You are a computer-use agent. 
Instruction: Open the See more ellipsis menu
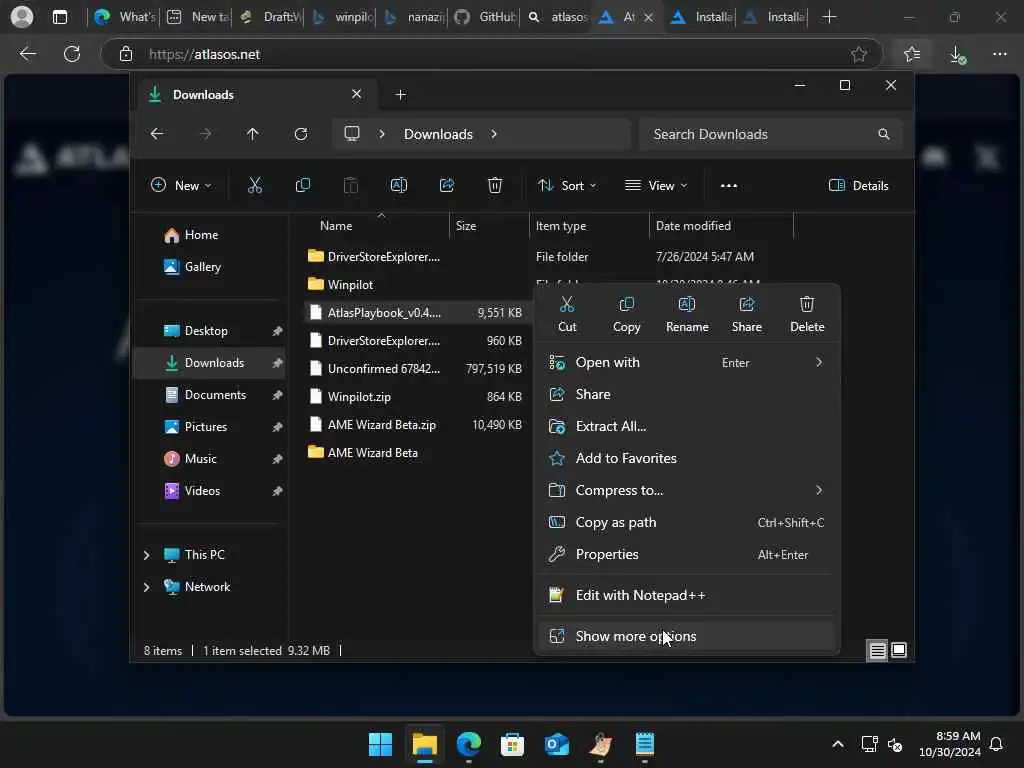coord(729,185)
